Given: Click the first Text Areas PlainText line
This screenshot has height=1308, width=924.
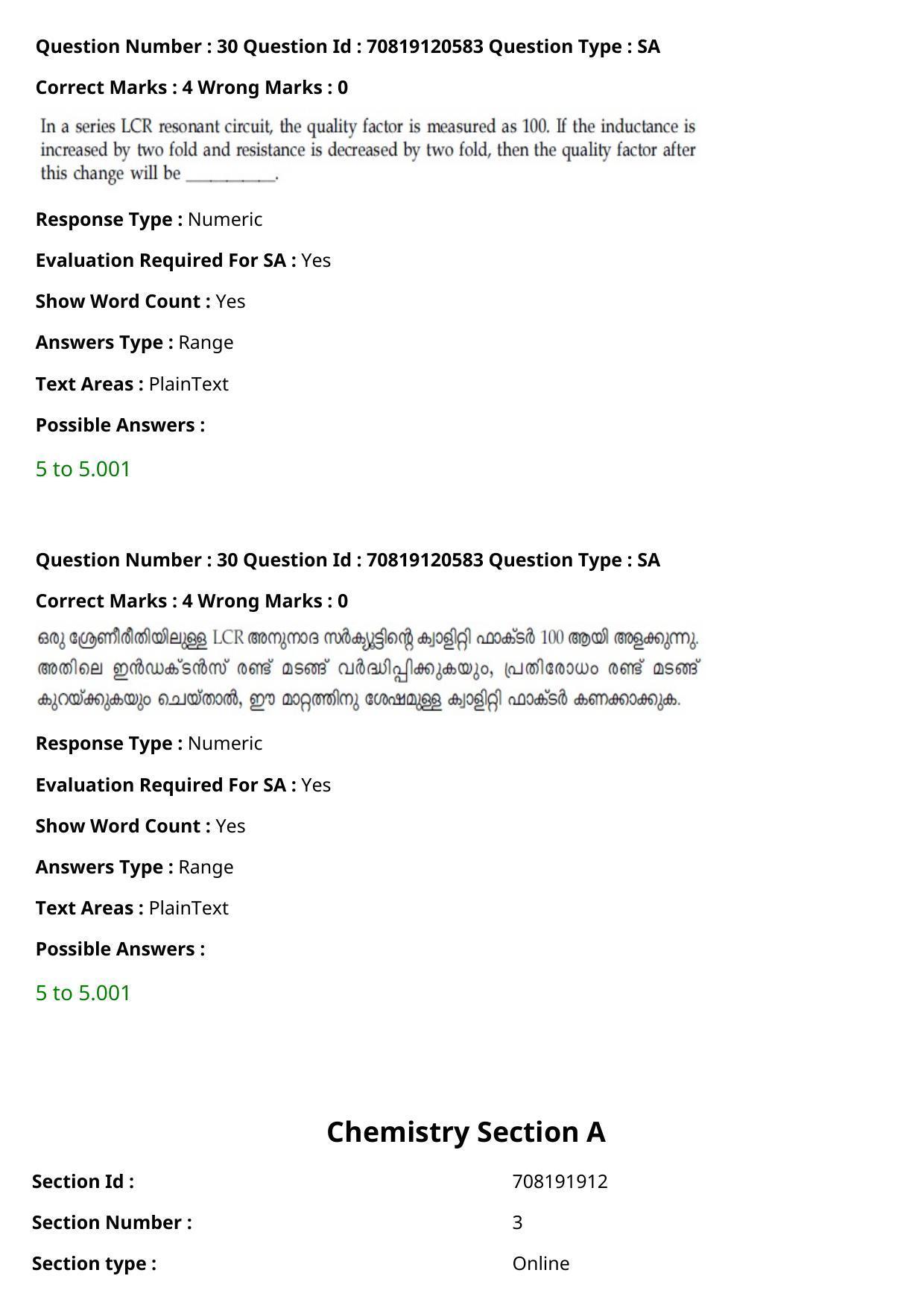Looking at the screenshot, I should click(x=132, y=384).
